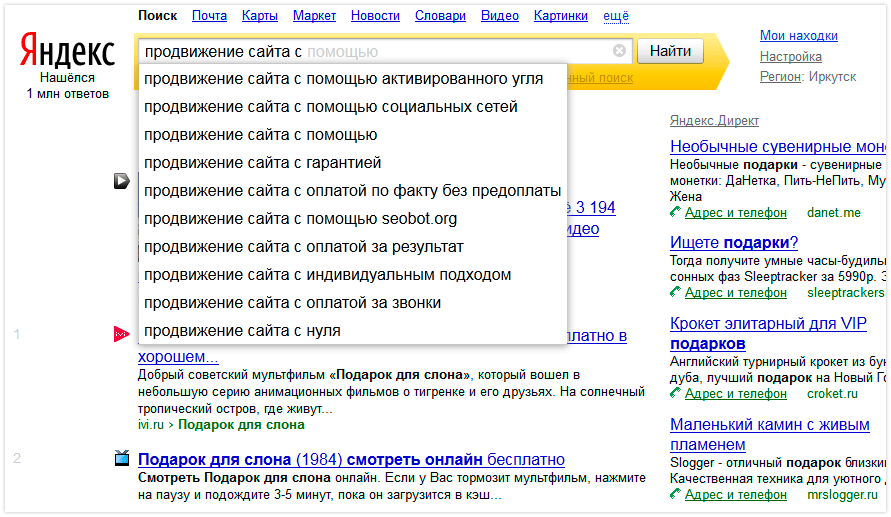The width and height of the screenshot is (891, 517).
Task: Open the Видео tab
Action: click(x=499, y=16)
